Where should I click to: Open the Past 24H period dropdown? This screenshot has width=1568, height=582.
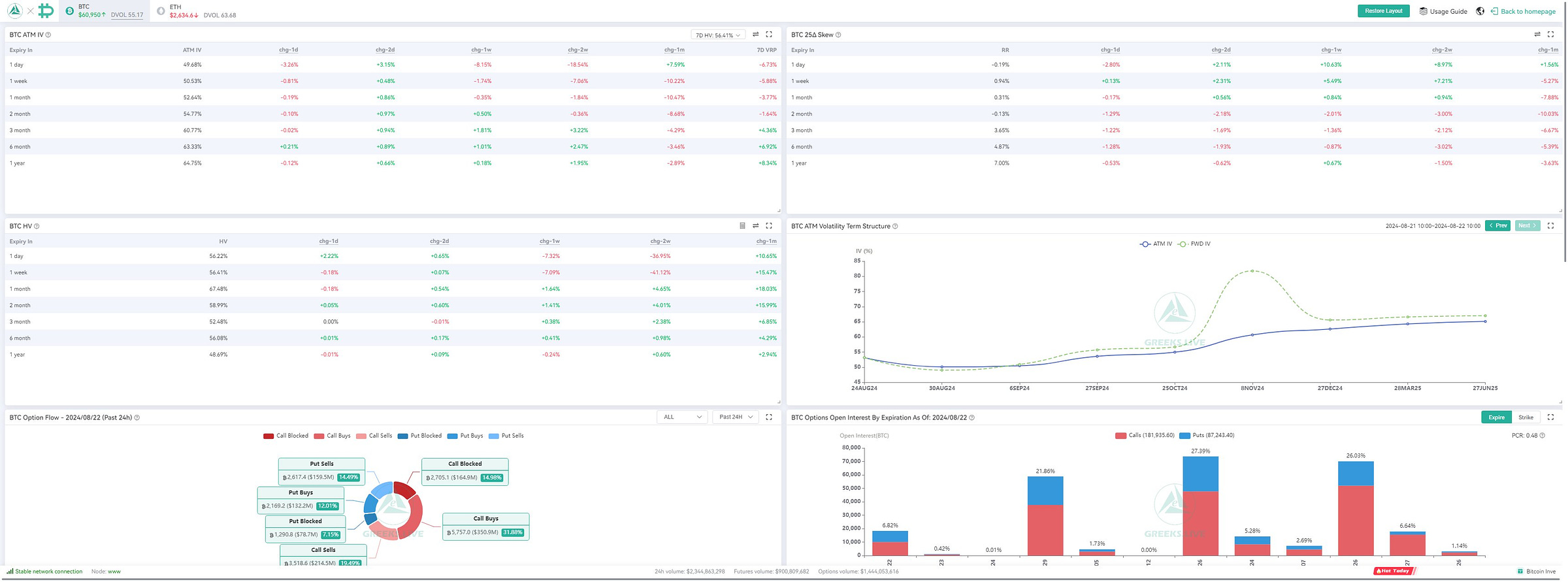735,417
